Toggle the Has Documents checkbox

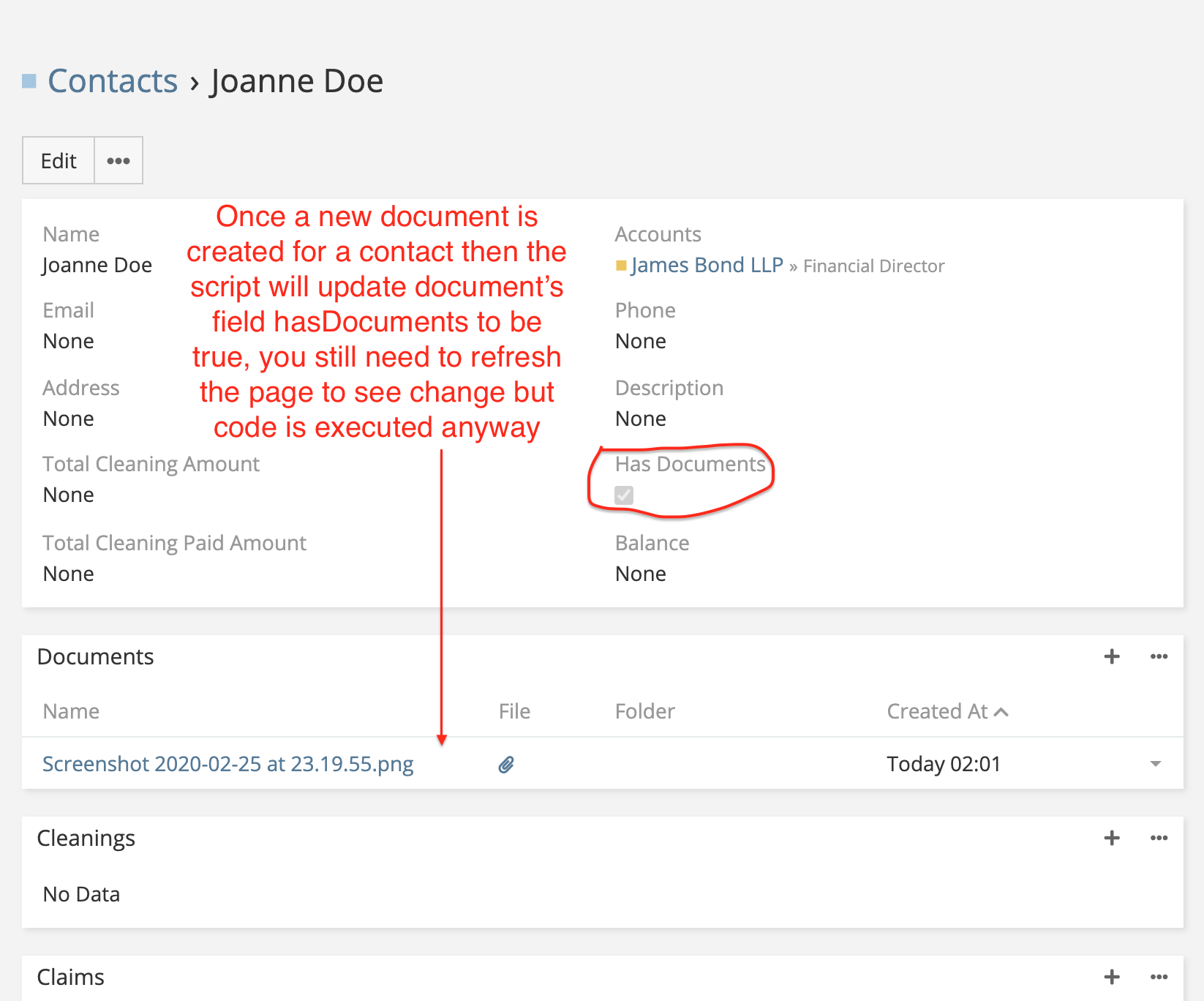tap(624, 495)
